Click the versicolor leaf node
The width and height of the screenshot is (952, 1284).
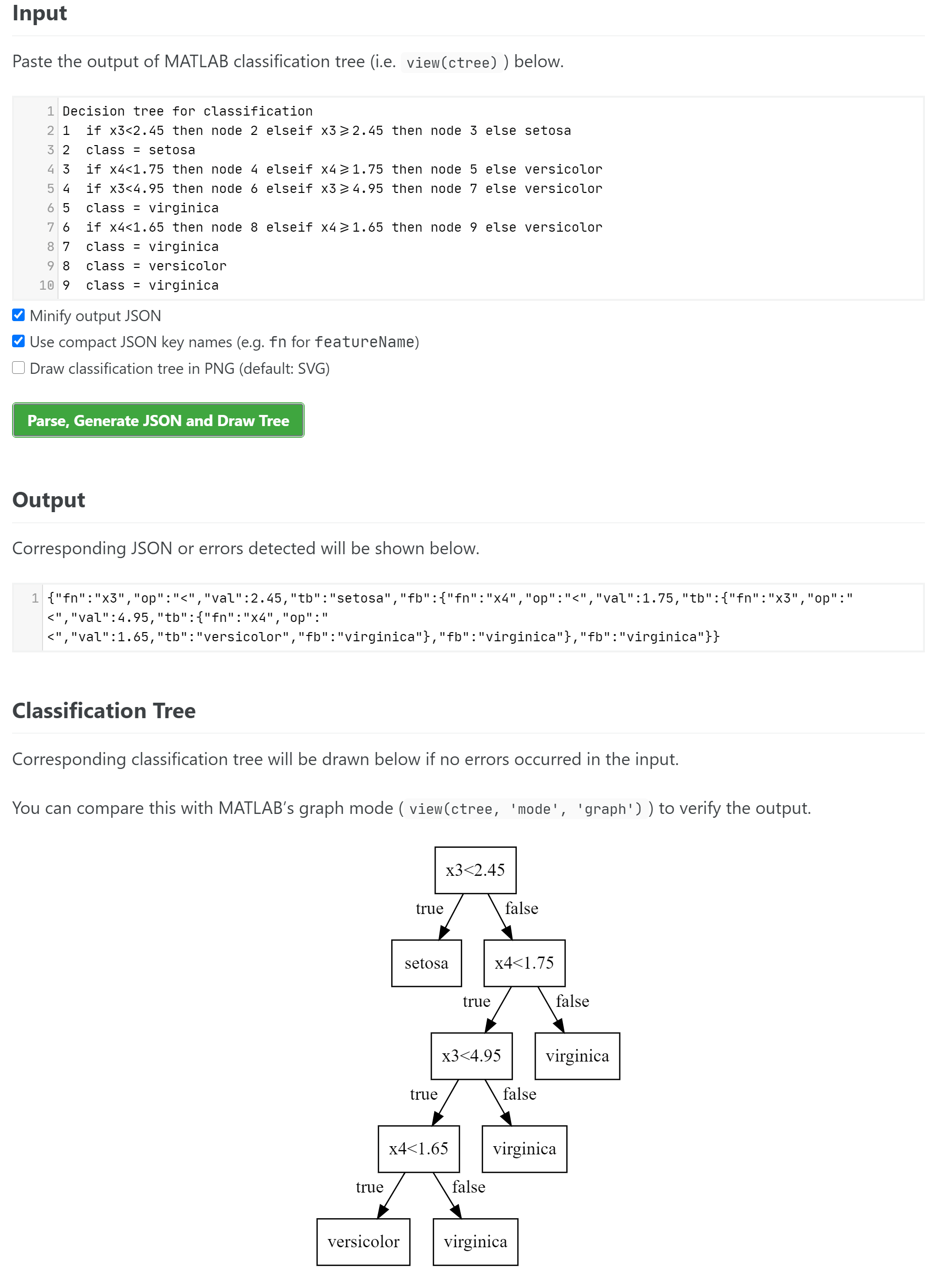pos(363,1241)
